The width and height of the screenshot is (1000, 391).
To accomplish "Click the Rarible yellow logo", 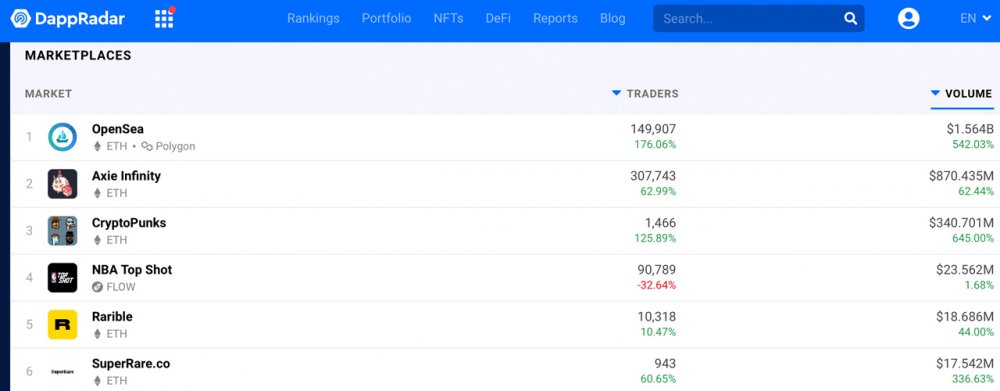I will pyautogui.click(x=62, y=325).
